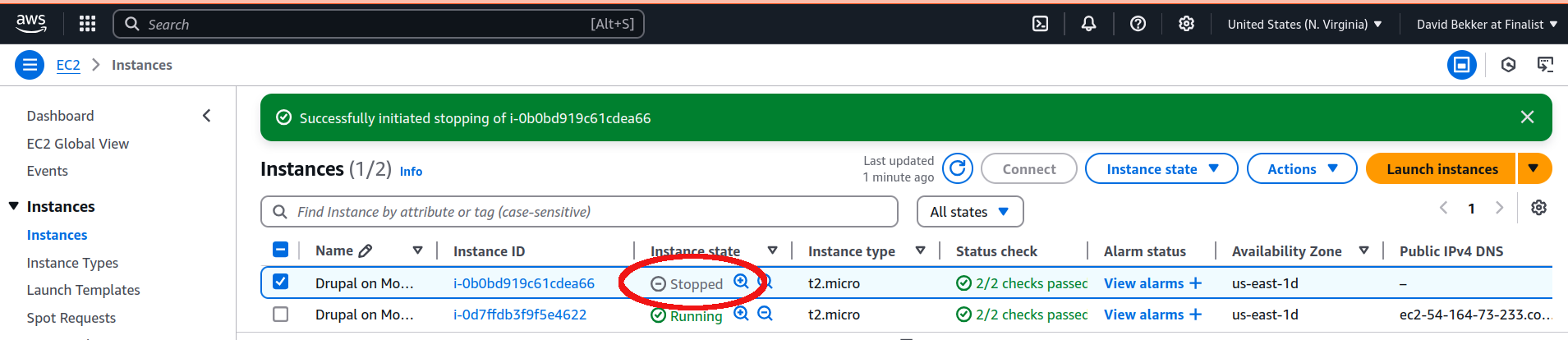The height and width of the screenshot is (340, 1568).
Task: Open the chat assistant icon at far right
Action: [x=1545, y=65]
